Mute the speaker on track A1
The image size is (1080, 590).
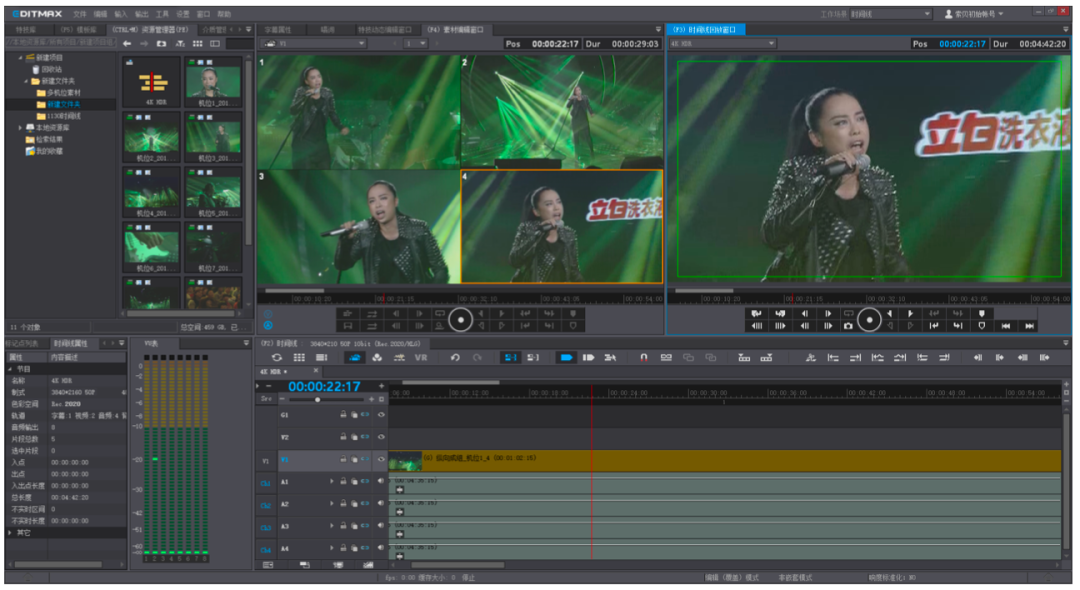[381, 481]
